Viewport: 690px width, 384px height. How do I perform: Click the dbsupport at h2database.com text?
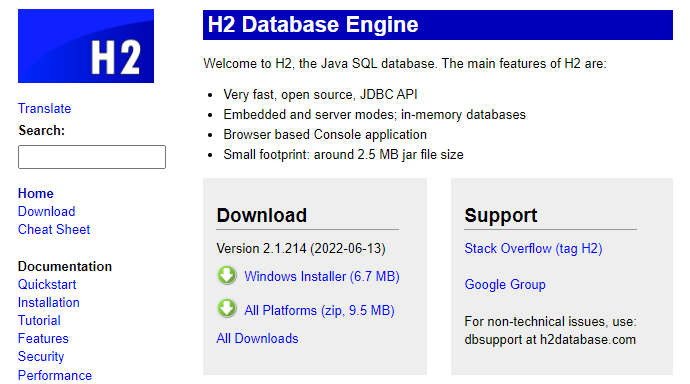tap(550, 340)
